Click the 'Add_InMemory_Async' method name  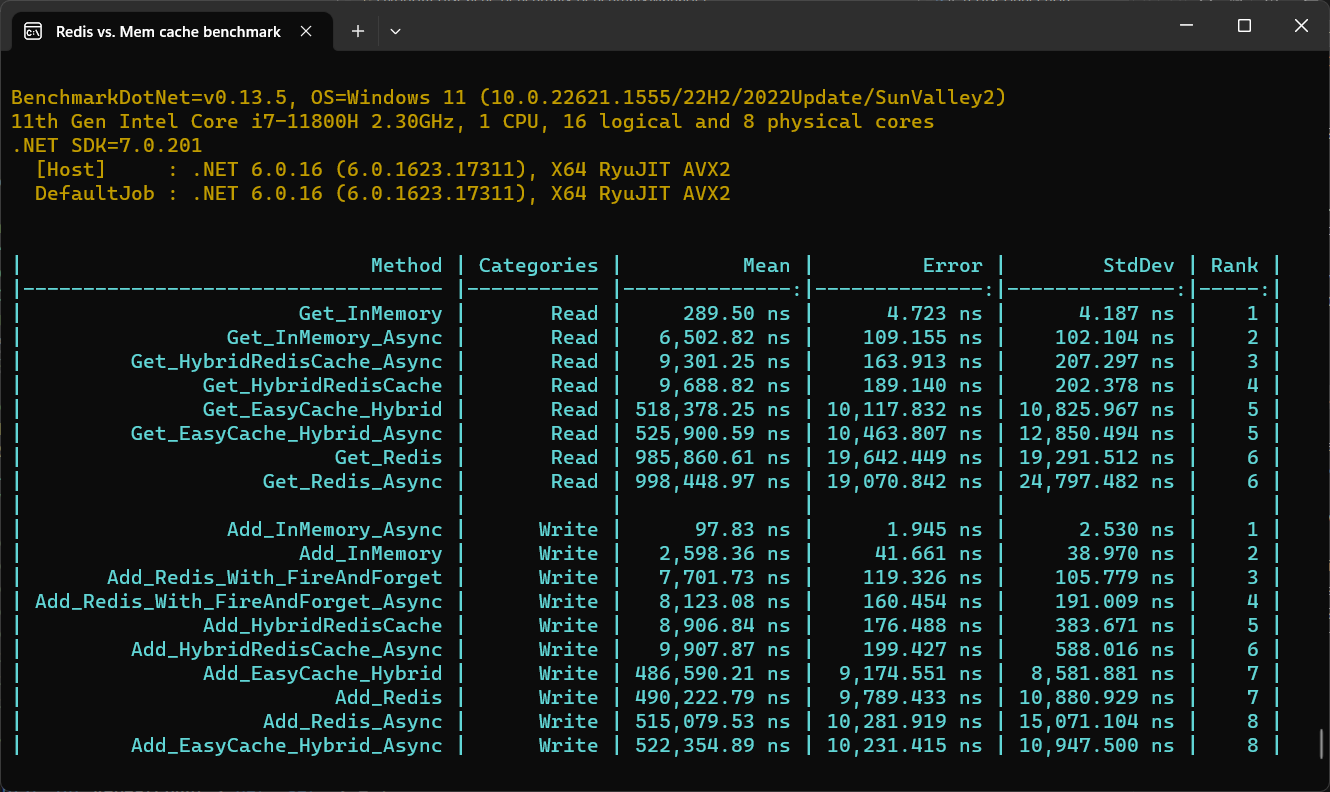(x=334, y=529)
